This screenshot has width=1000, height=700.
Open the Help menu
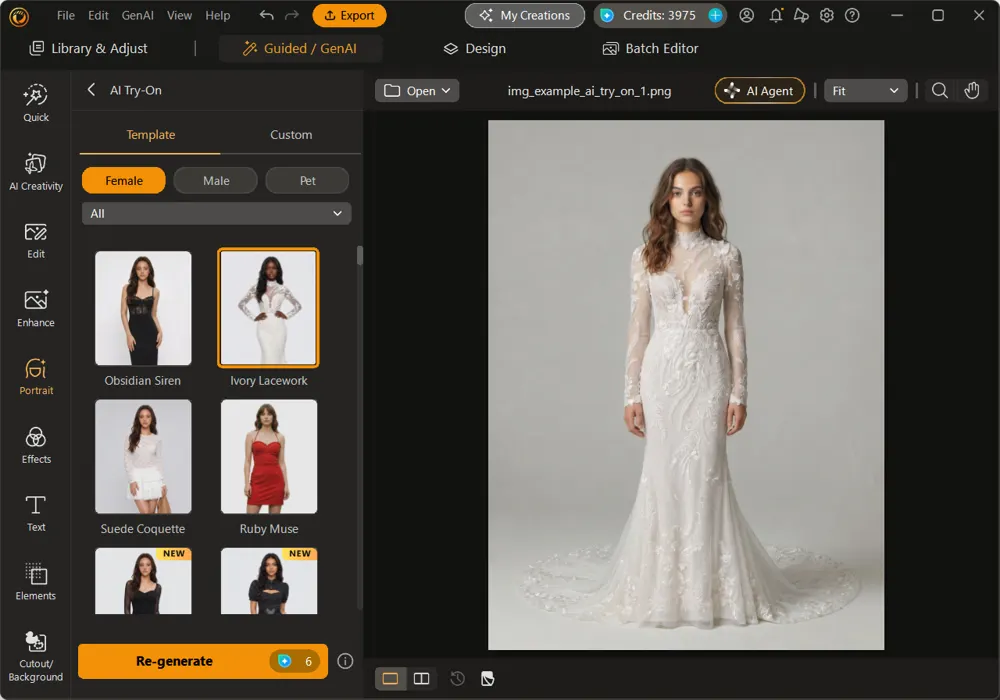pos(217,15)
